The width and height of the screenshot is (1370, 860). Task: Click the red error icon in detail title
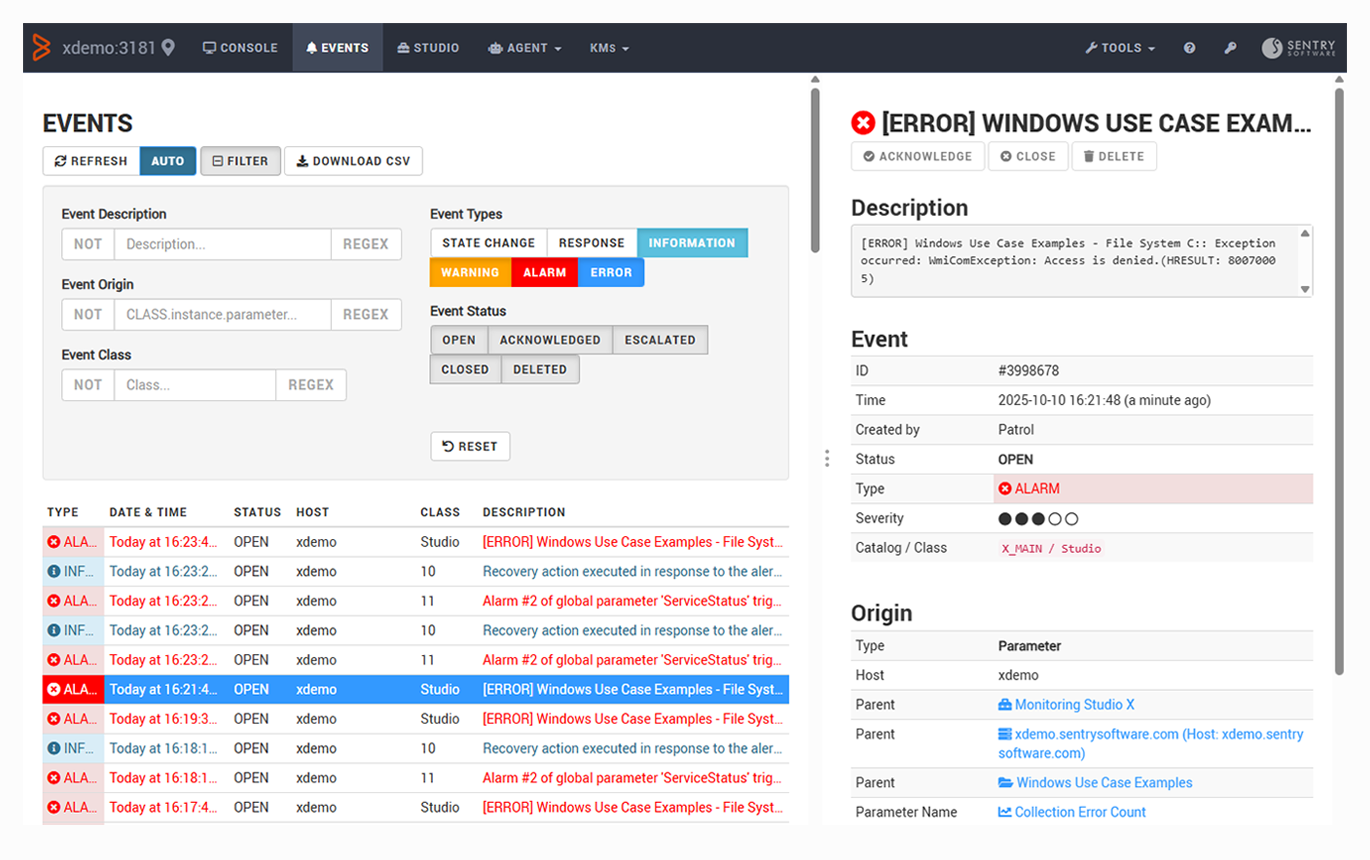point(862,123)
